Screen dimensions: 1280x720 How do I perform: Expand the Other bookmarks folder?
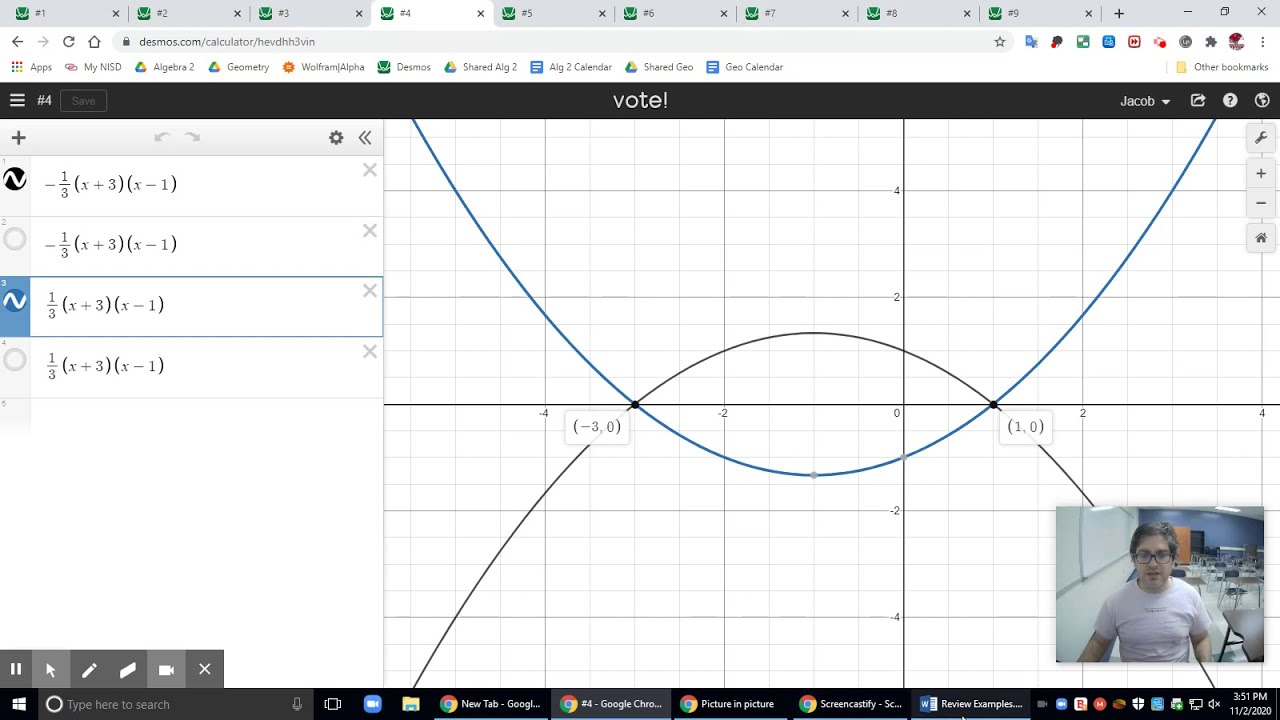1224,67
